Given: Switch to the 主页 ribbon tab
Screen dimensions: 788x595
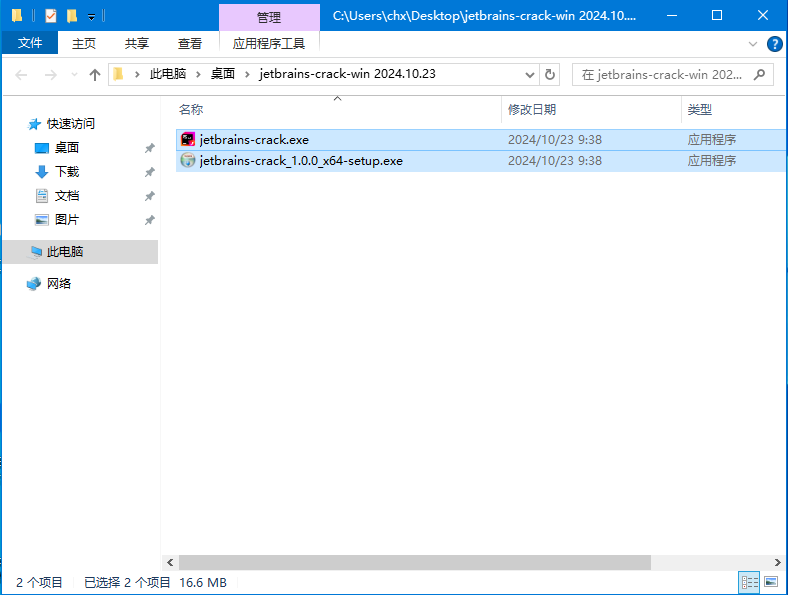Looking at the screenshot, I should click(x=83, y=44).
